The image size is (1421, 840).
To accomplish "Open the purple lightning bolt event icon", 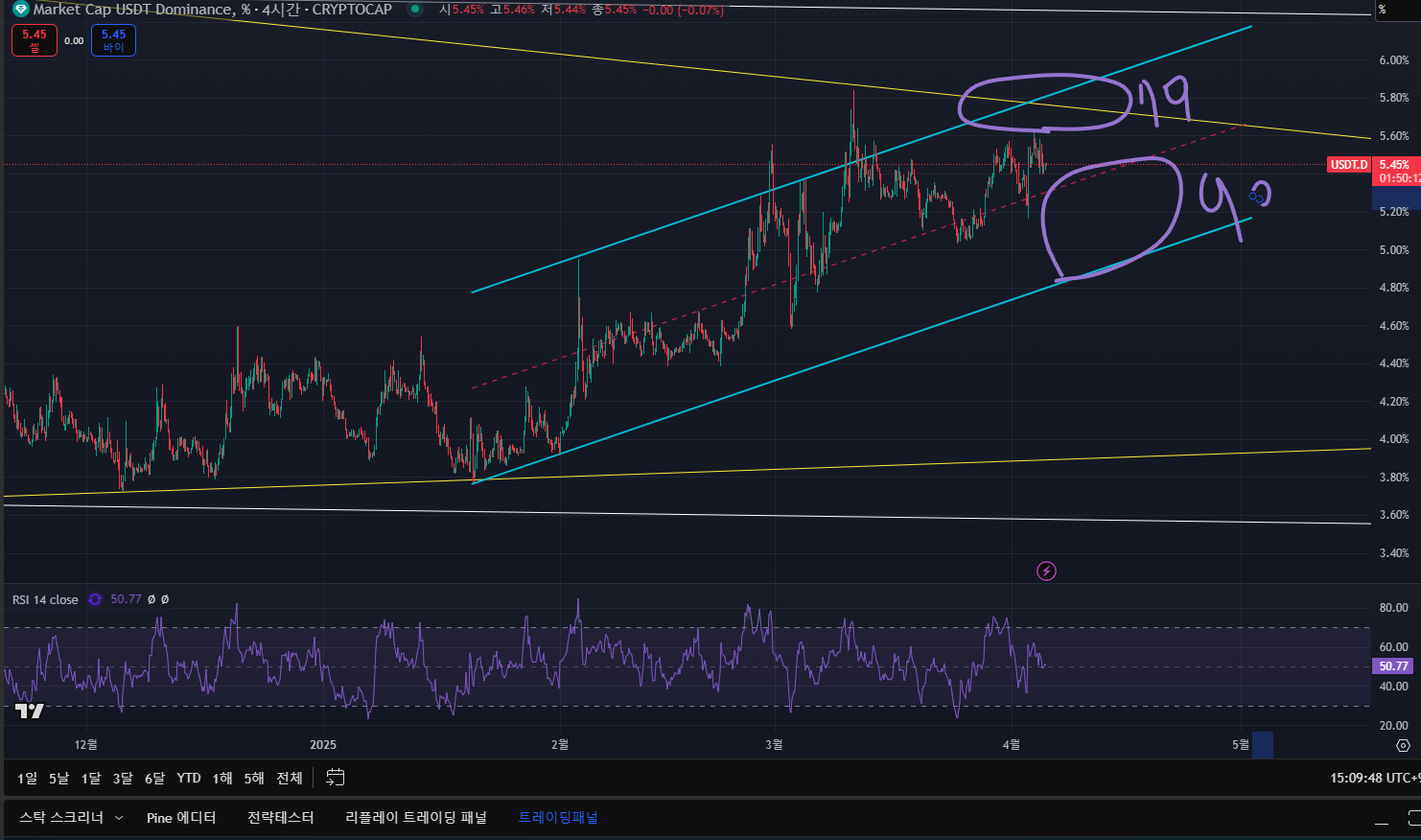I will (1046, 572).
